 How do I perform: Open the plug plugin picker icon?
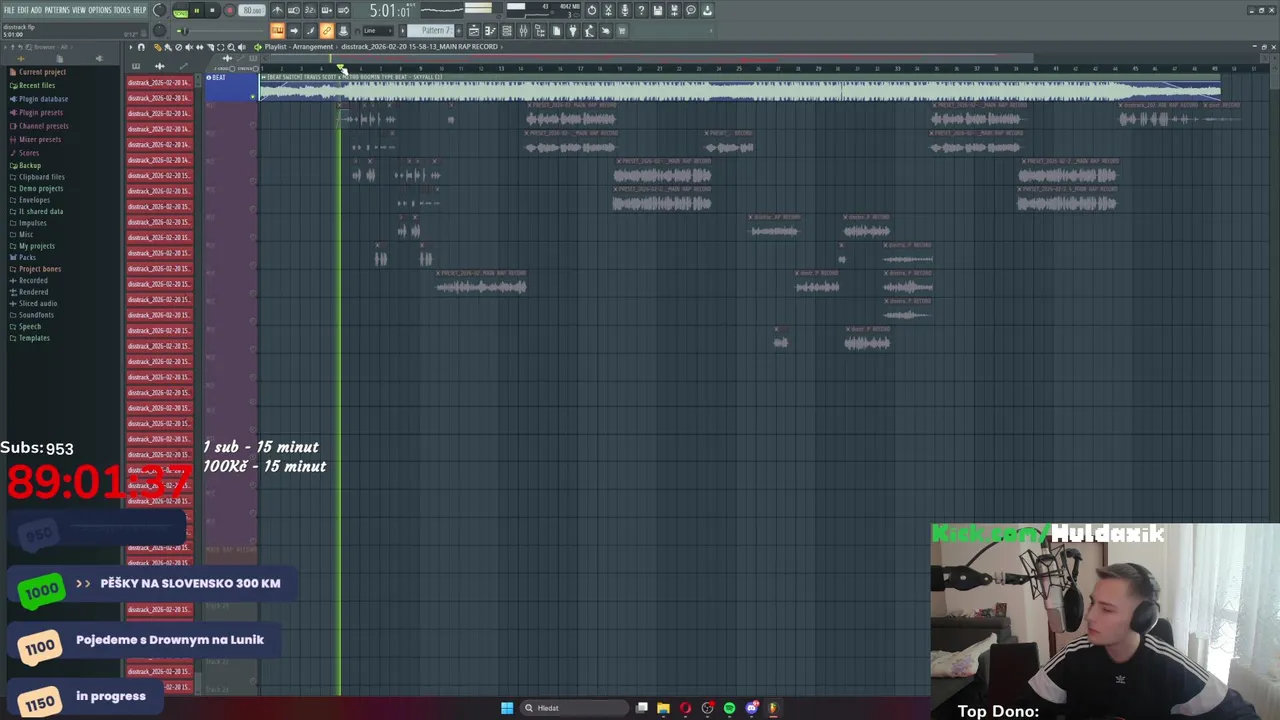click(573, 31)
